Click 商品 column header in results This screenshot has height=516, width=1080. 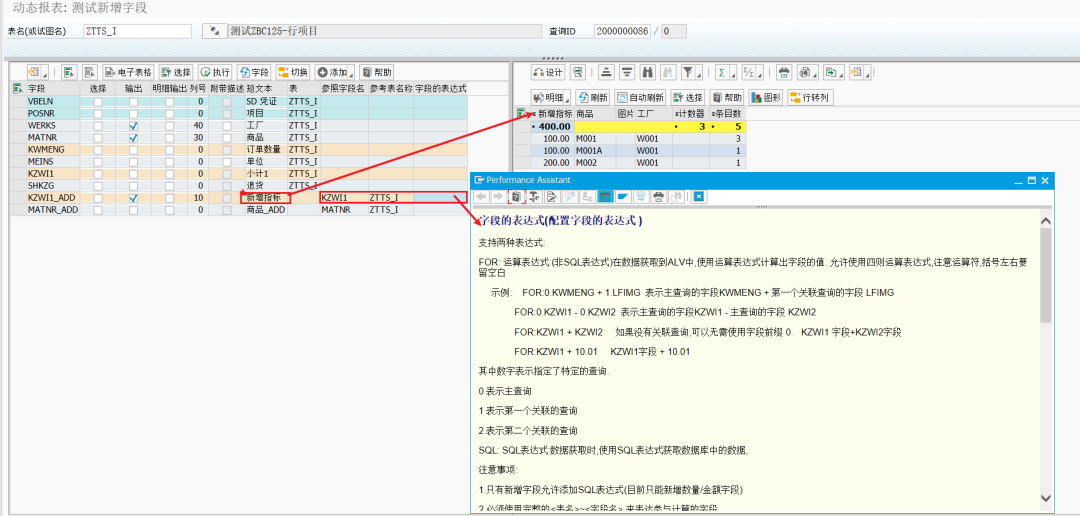[595, 113]
